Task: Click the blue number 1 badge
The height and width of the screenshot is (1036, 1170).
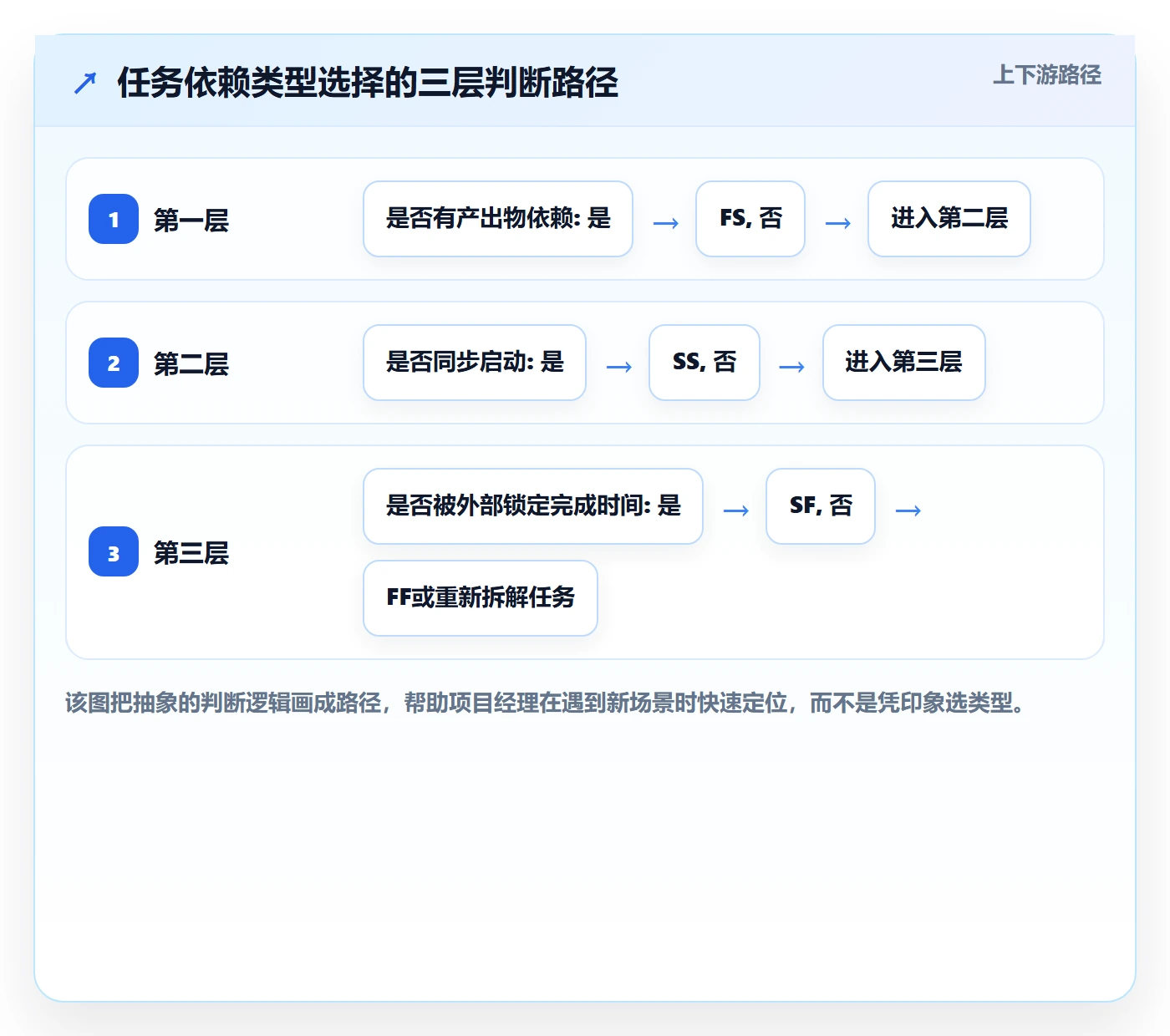Action: 114,219
